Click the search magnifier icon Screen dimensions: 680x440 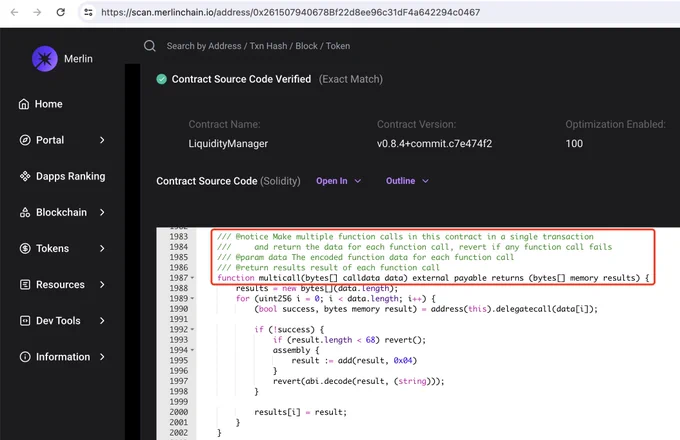[x=150, y=46]
